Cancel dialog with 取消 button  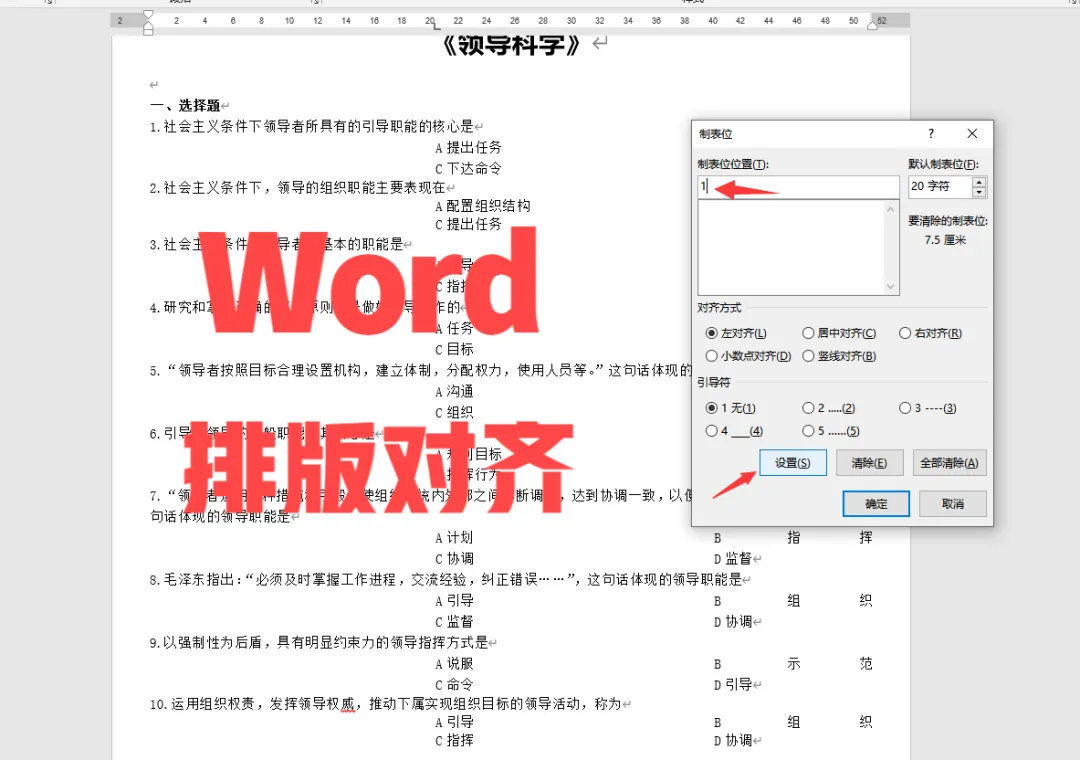pyautogui.click(x=953, y=504)
